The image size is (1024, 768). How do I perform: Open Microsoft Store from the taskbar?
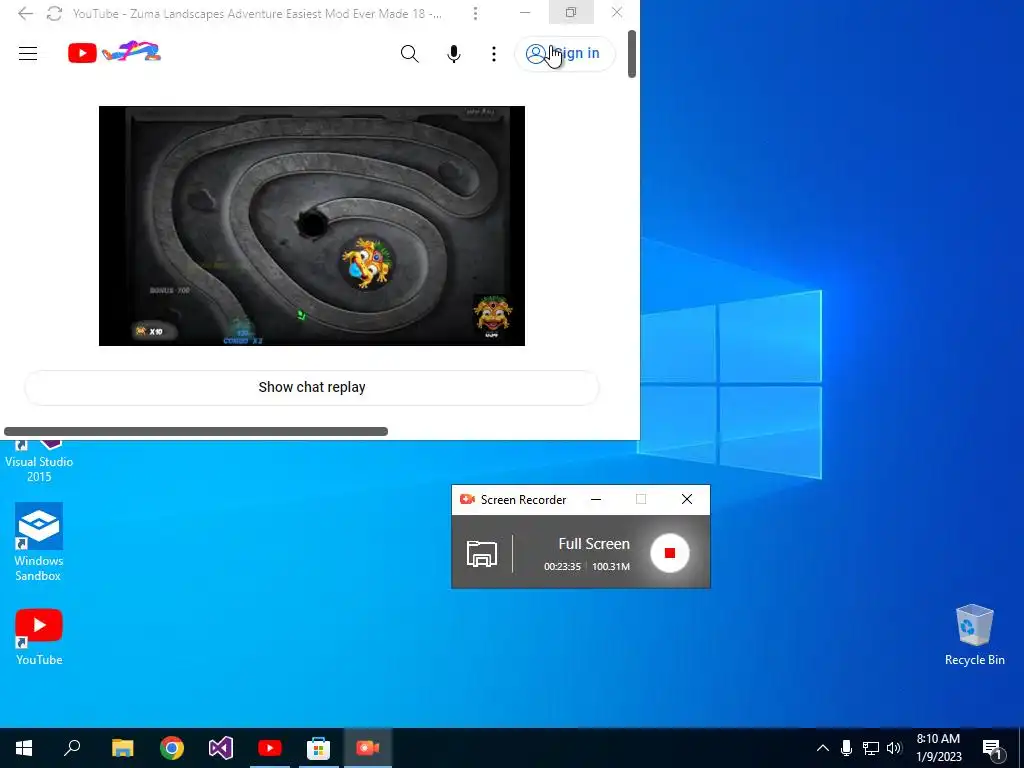click(319, 748)
